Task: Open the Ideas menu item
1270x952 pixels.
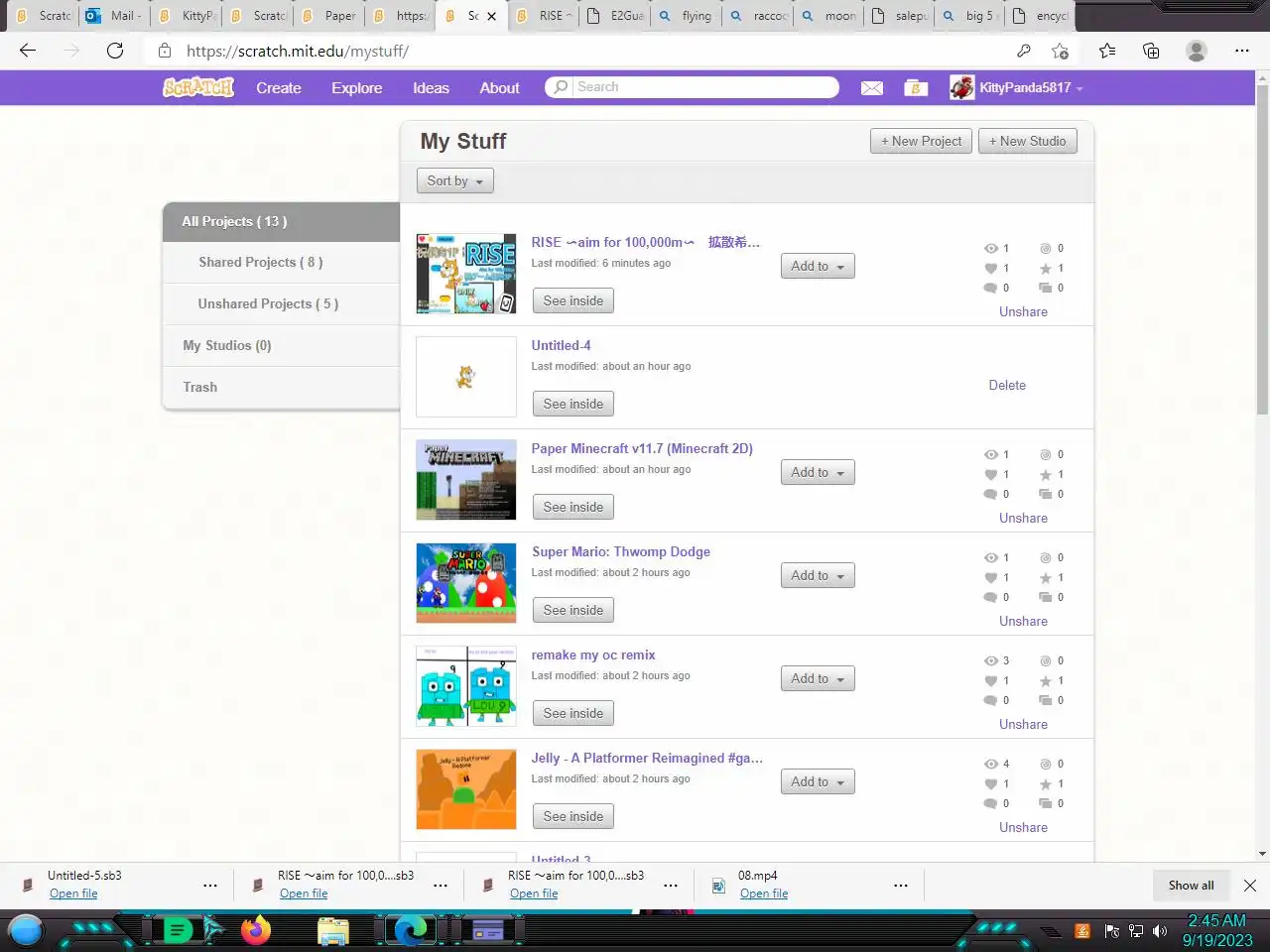Action: pos(431,87)
